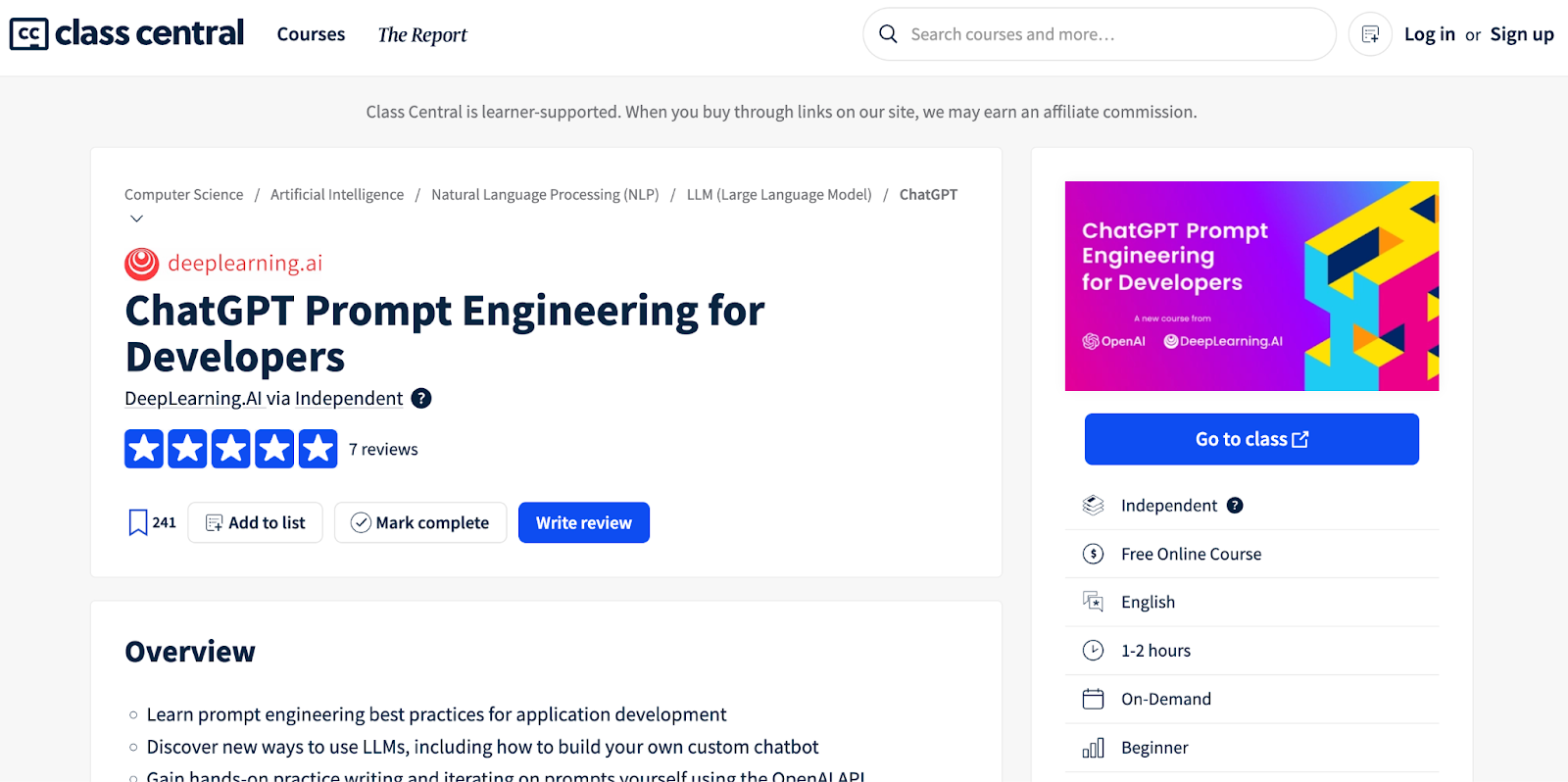Click the dollar sign Free Online Course icon
Image resolution: width=1568 pixels, height=782 pixels.
pos(1093,554)
